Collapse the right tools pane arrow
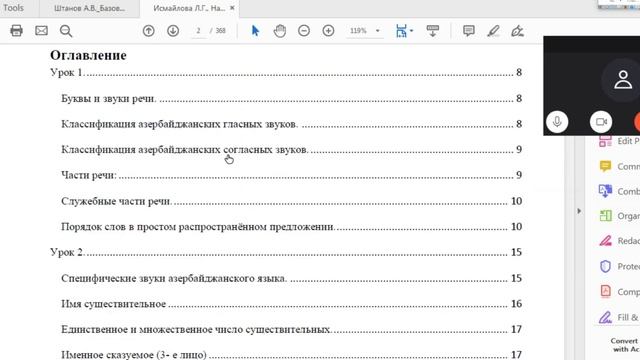This screenshot has width=640, height=360. coord(579,211)
